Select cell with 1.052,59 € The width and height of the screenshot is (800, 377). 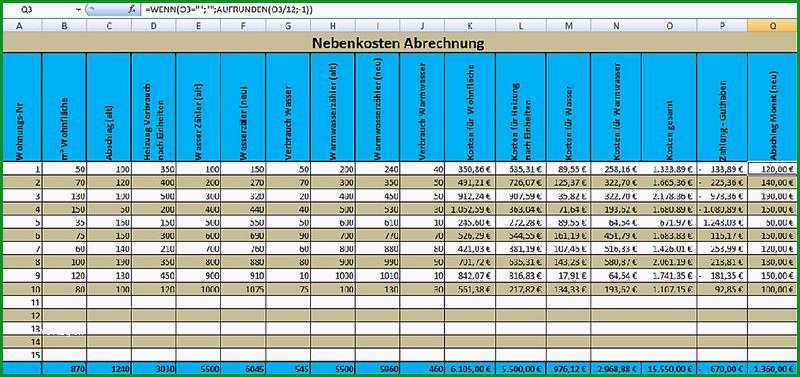point(470,209)
